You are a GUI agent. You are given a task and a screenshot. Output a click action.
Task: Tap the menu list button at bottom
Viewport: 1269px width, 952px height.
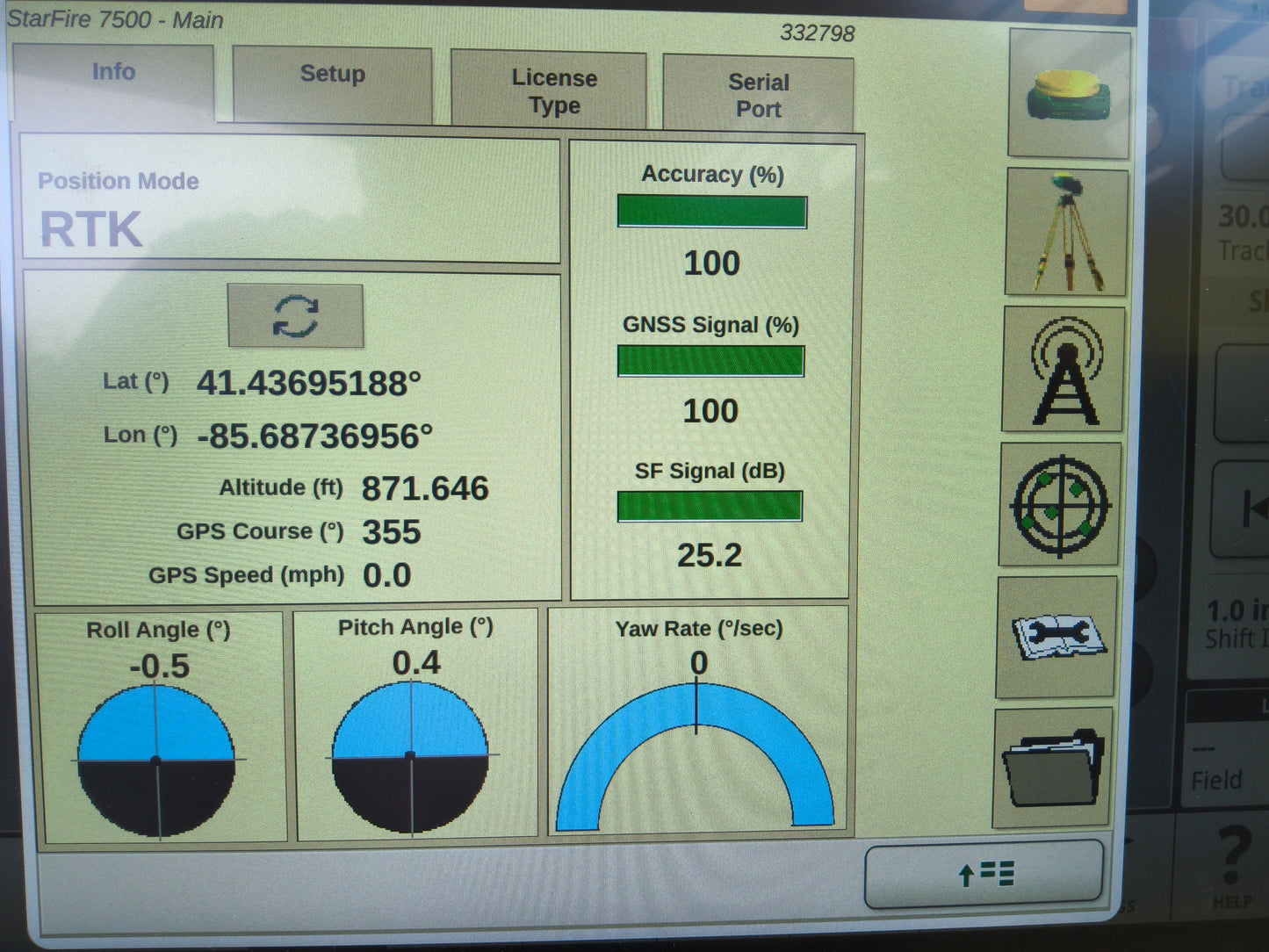point(984,874)
